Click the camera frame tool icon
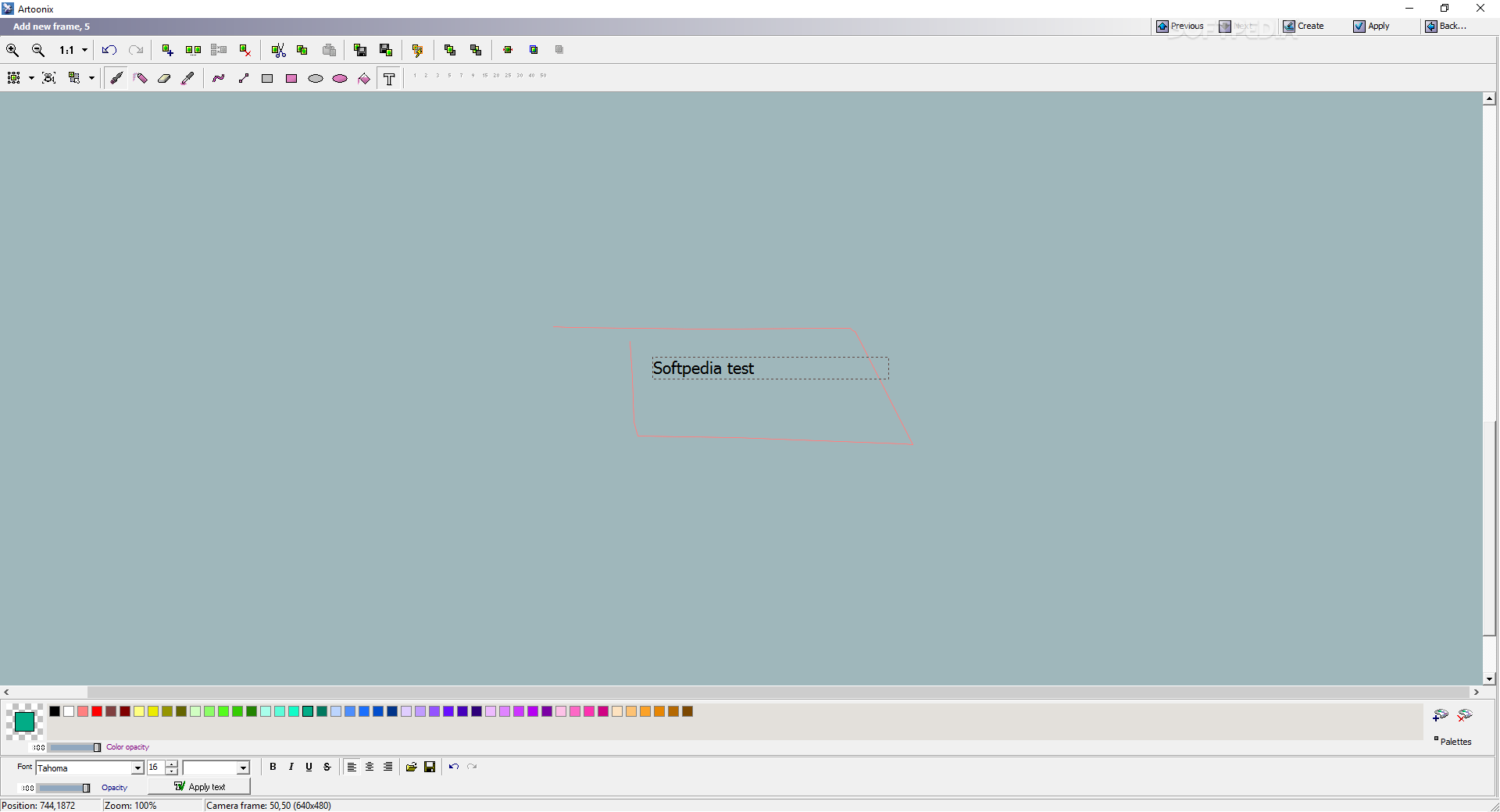 (x=49, y=78)
